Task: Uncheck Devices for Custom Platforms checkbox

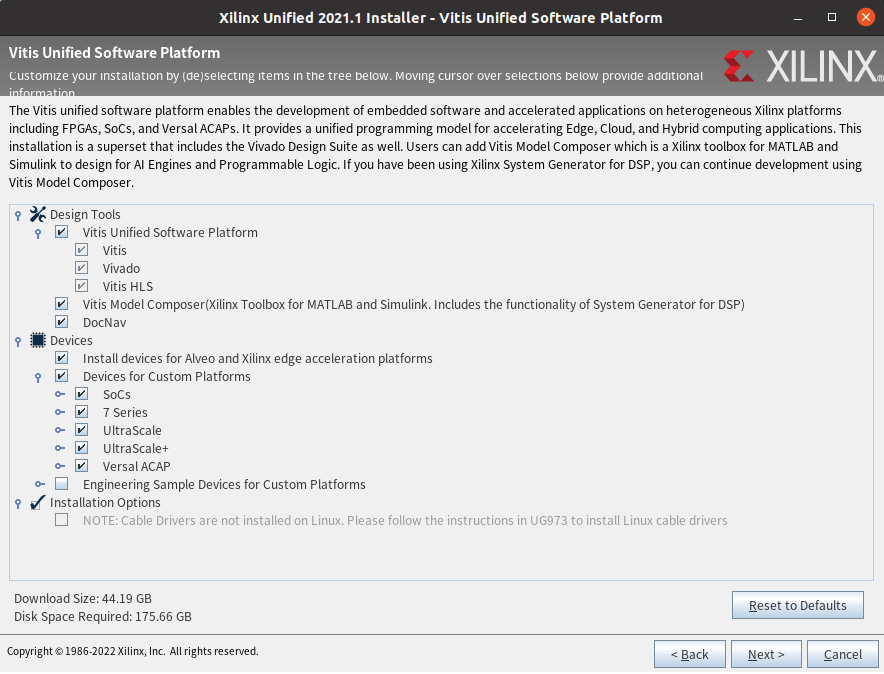Action: (x=61, y=376)
